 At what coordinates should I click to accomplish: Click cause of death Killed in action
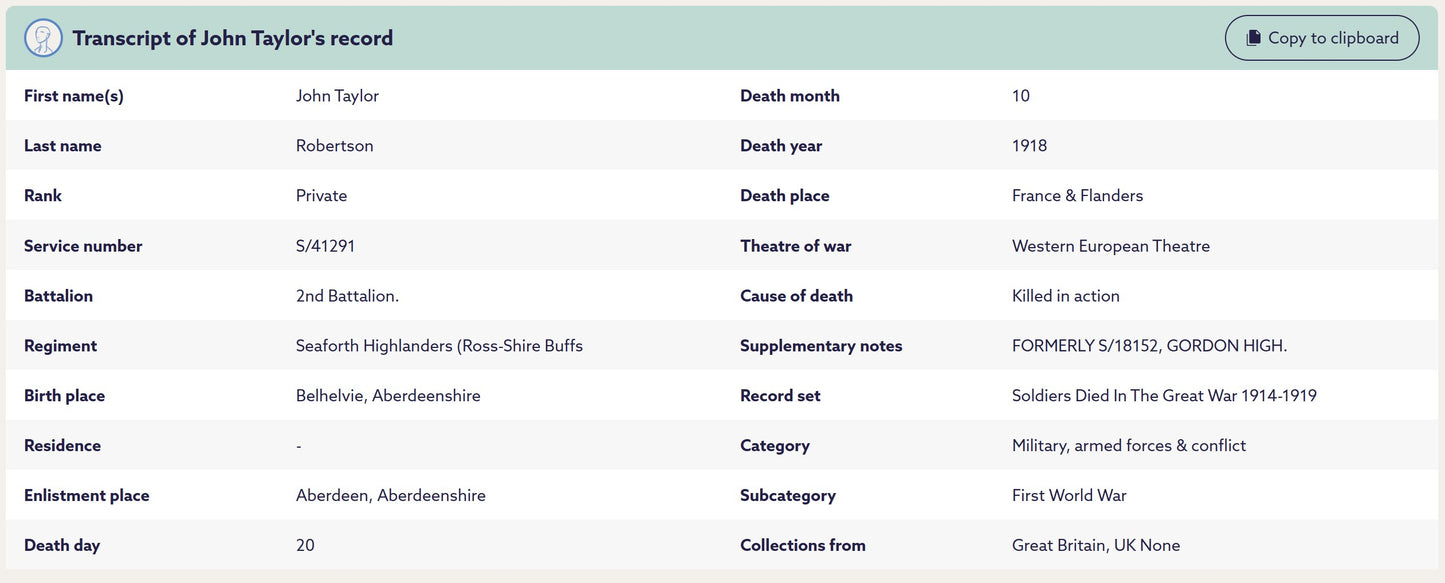tap(1065, 296)
